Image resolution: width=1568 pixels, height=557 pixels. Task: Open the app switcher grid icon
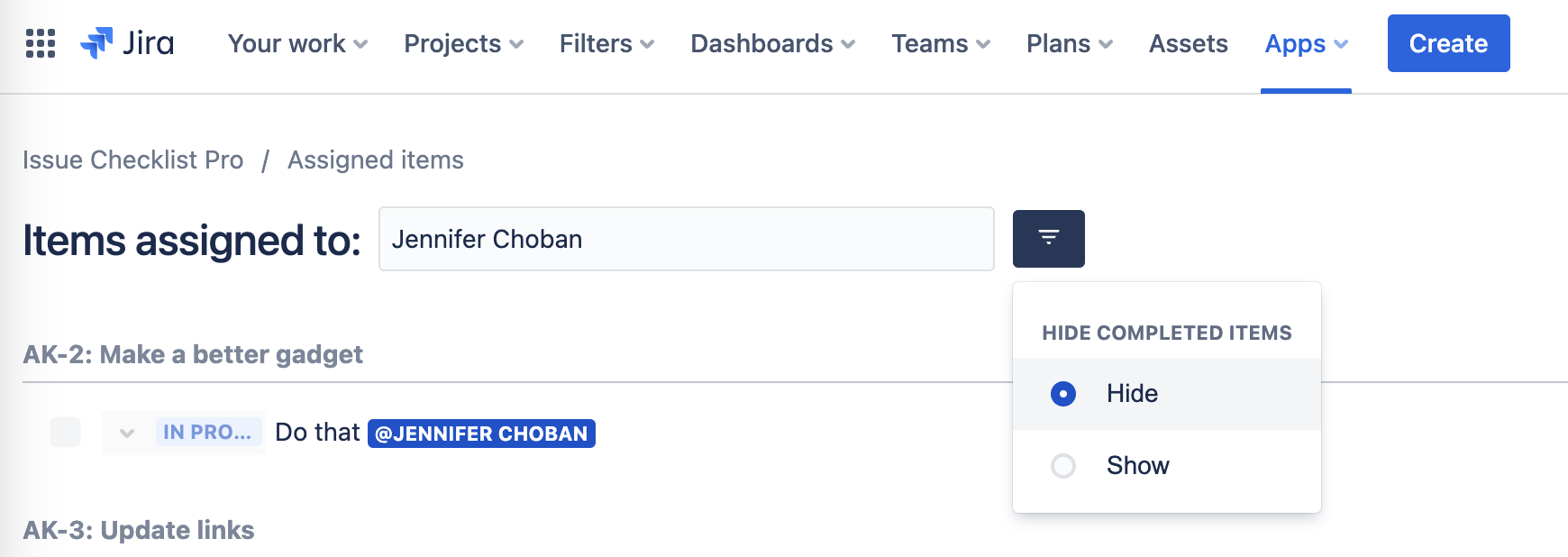[41, 43]
